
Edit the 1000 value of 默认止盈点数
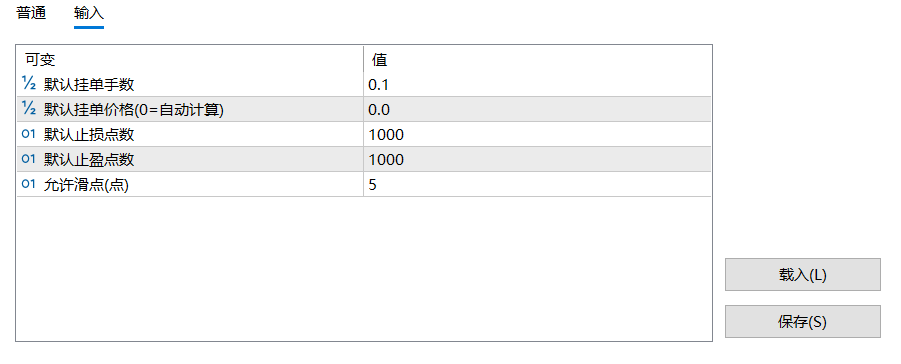537,159
